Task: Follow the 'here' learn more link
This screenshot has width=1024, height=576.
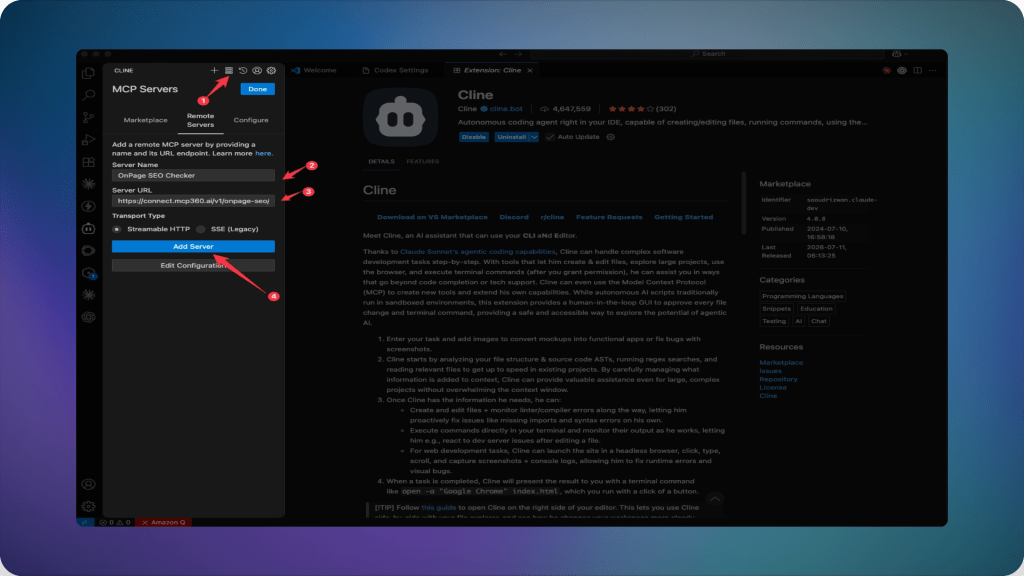Action: tap(263, 153)
